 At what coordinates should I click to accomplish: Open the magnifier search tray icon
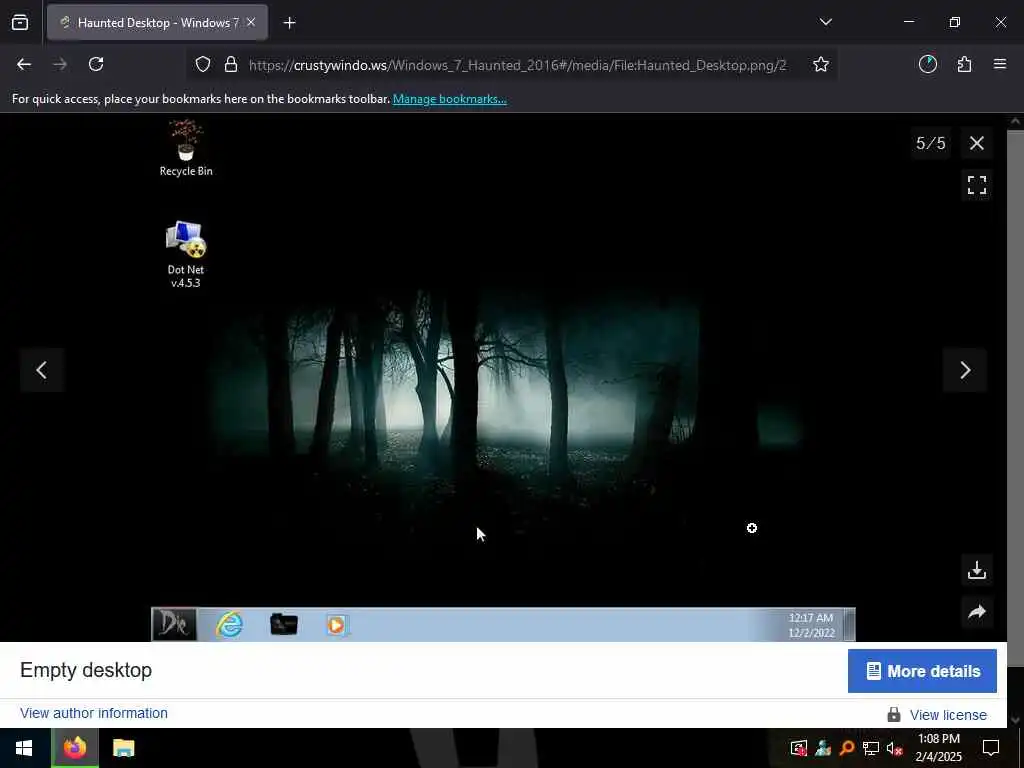[847, 748]
